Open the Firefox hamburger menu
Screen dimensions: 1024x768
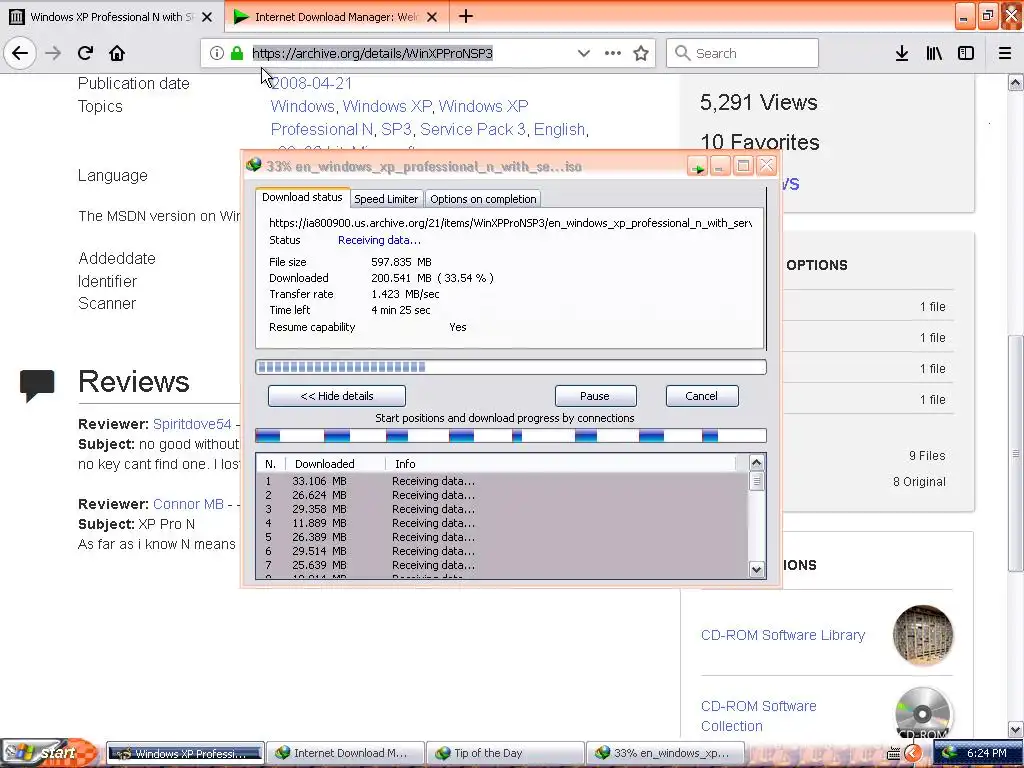1005,53
